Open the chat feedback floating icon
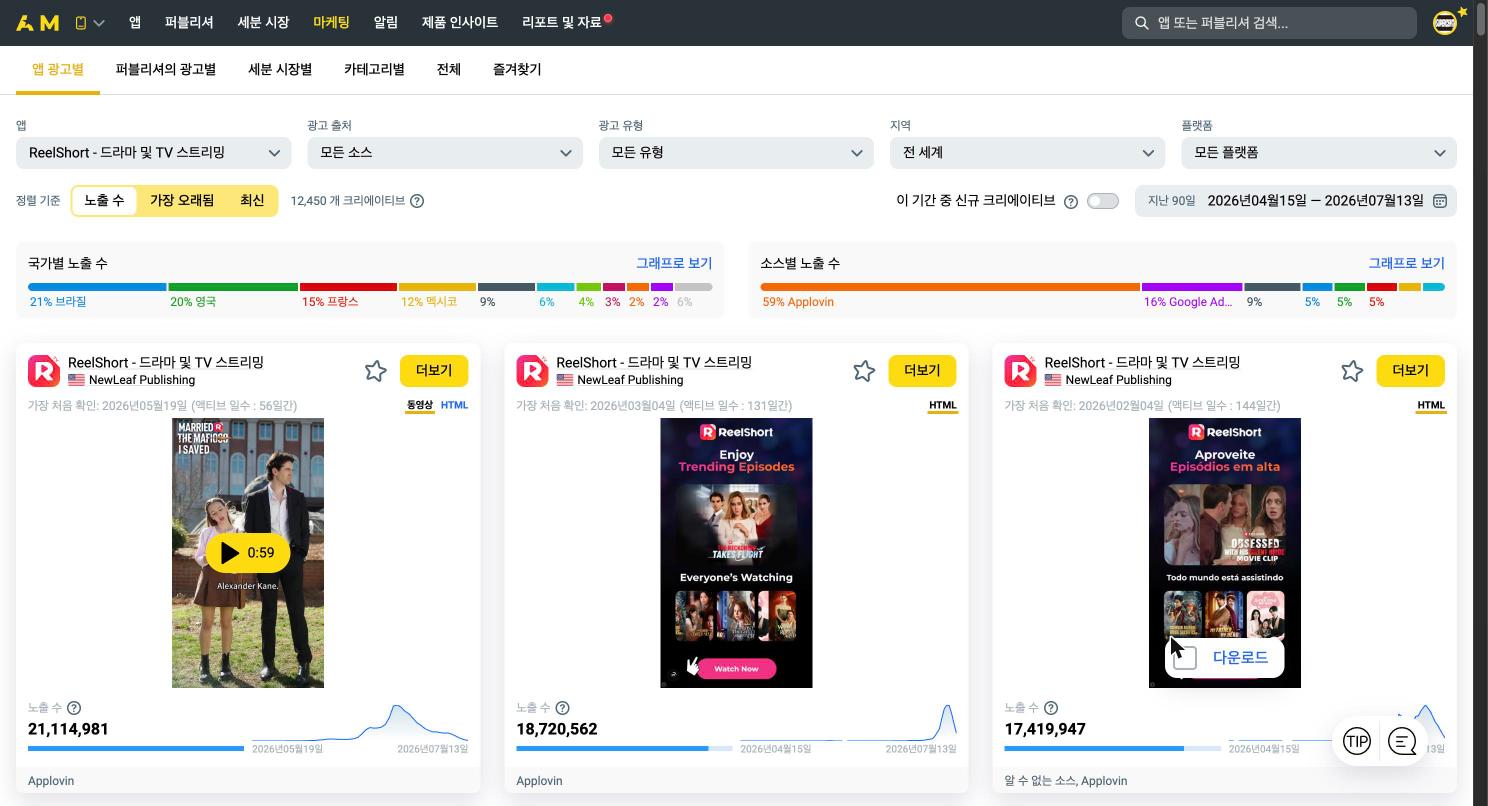The width and height of the screenshot is (1488, 806). pos(1402,741)
